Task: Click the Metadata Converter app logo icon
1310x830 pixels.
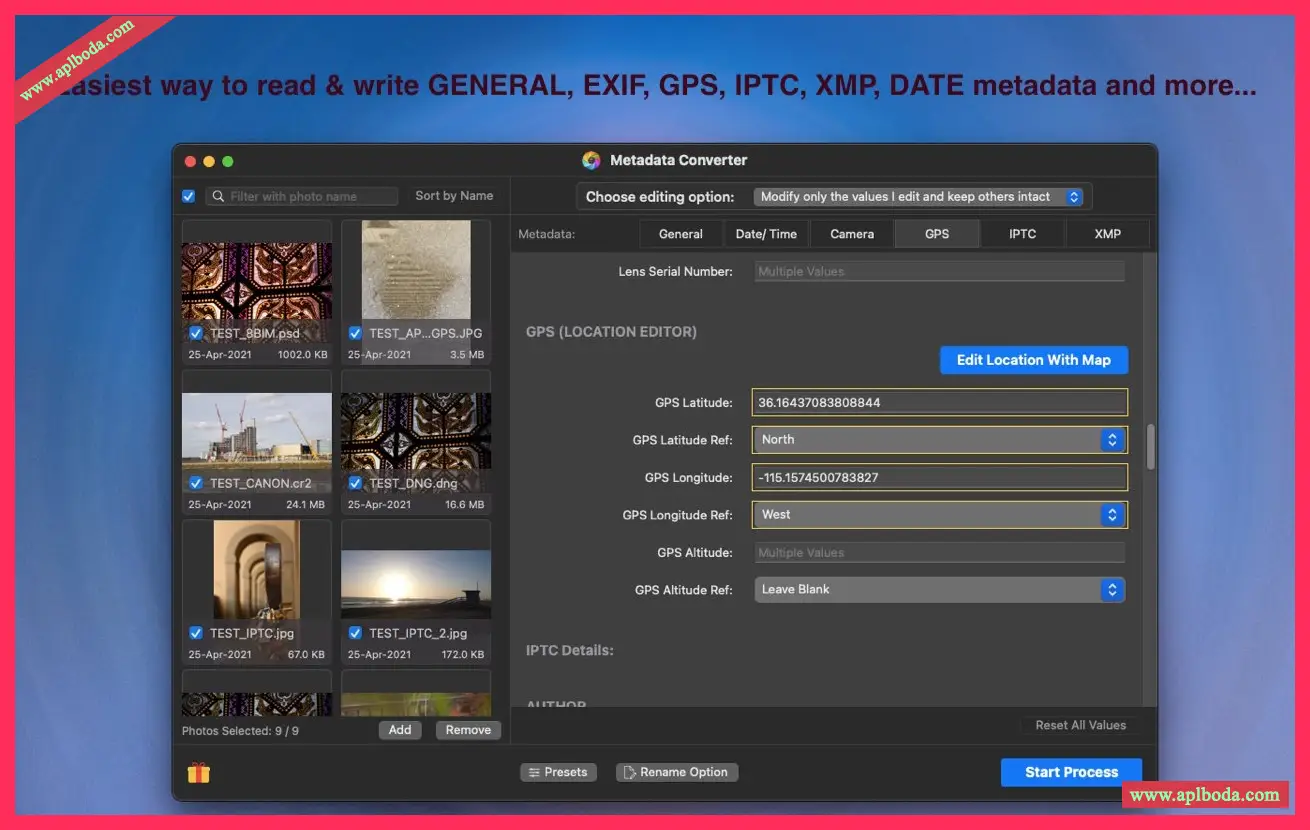Action: 591,160
